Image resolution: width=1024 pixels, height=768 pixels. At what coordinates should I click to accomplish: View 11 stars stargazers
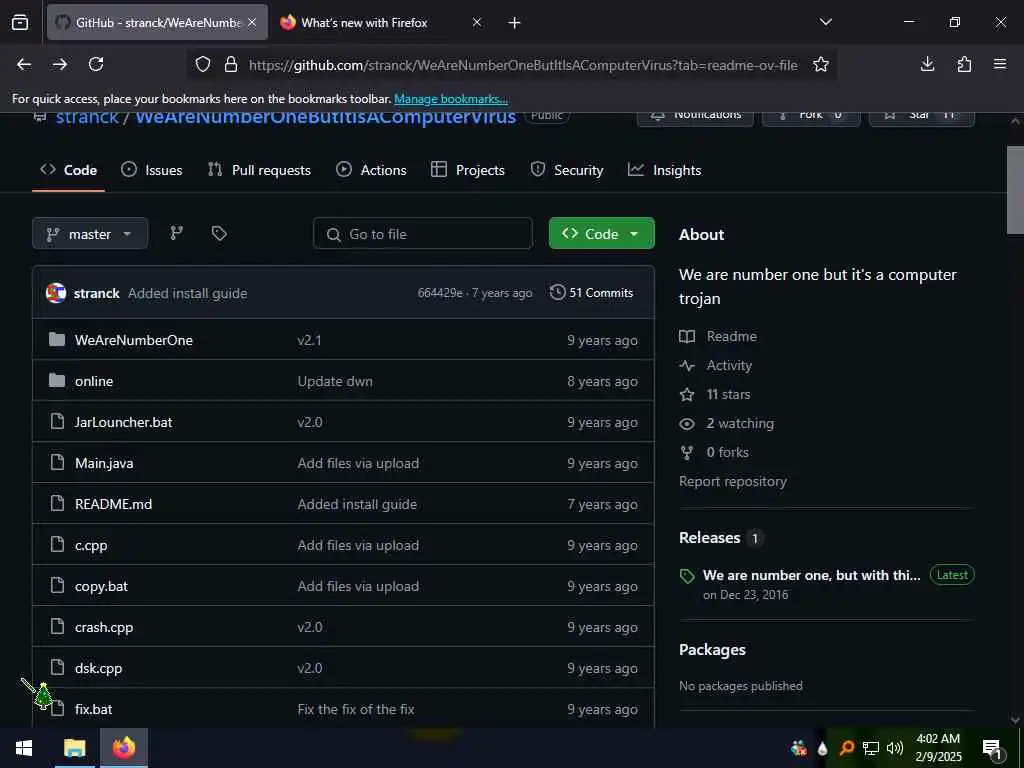click(x=715, y=394)
